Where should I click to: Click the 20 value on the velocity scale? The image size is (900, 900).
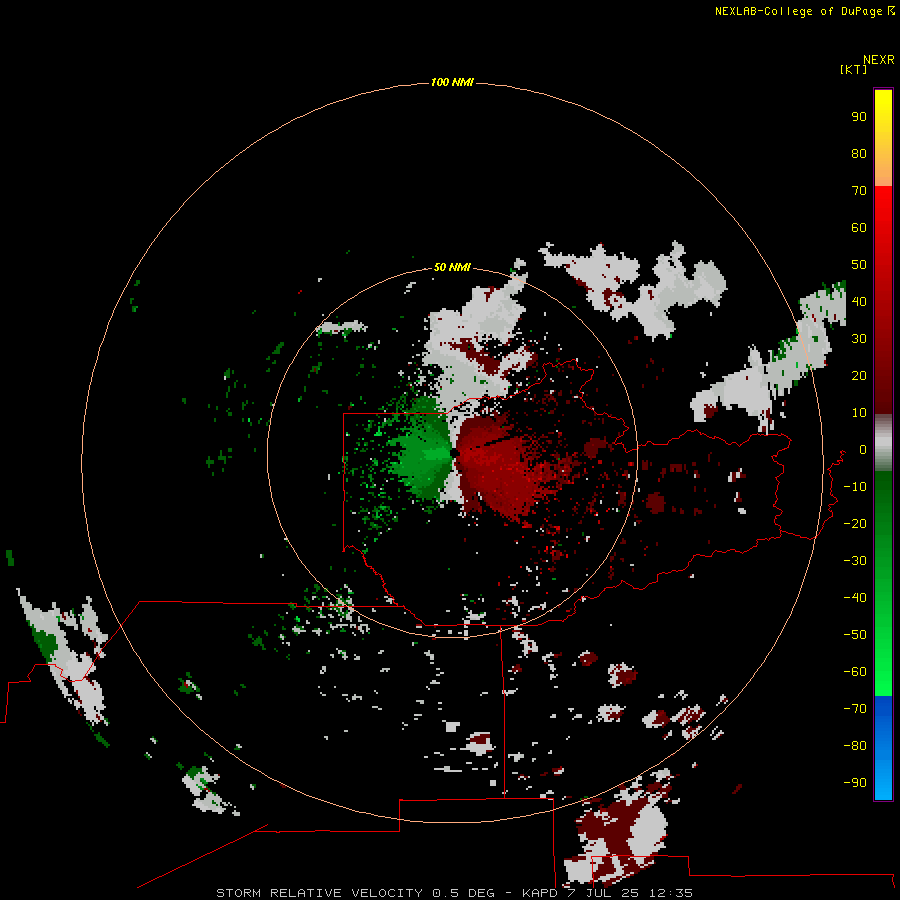[859, 375]
